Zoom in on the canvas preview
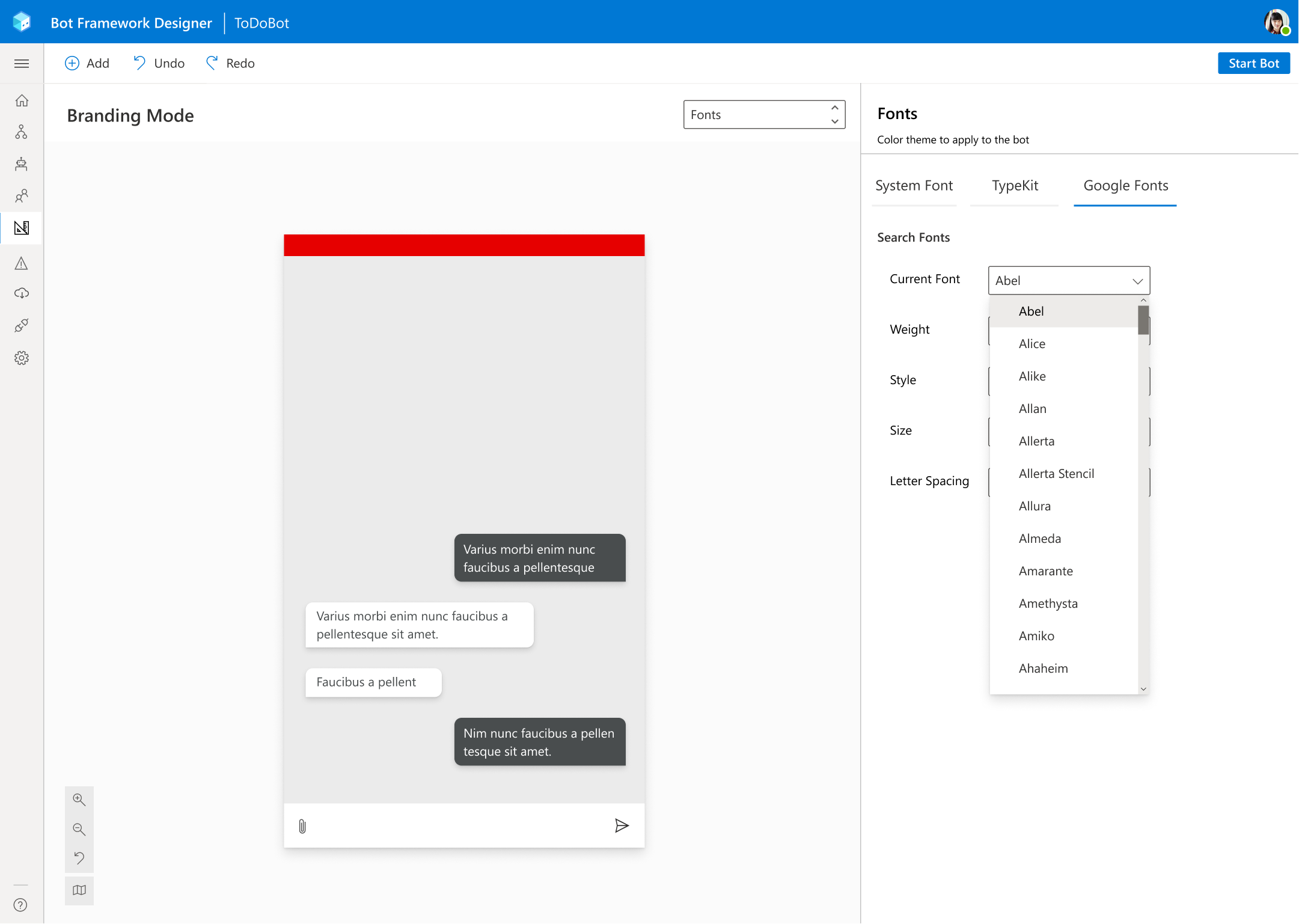1299x924 pixels. [79, 800]
